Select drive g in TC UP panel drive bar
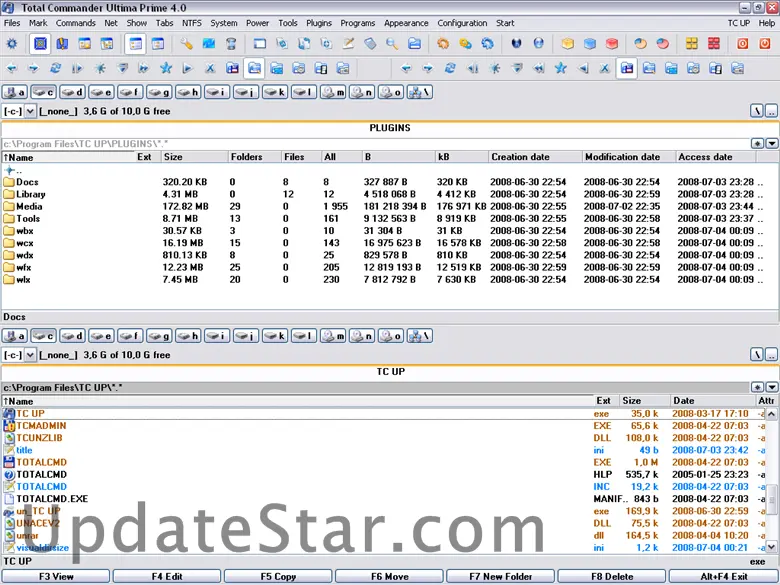The width and height of the screenshot is (780, 585). [x=159, y=336]
